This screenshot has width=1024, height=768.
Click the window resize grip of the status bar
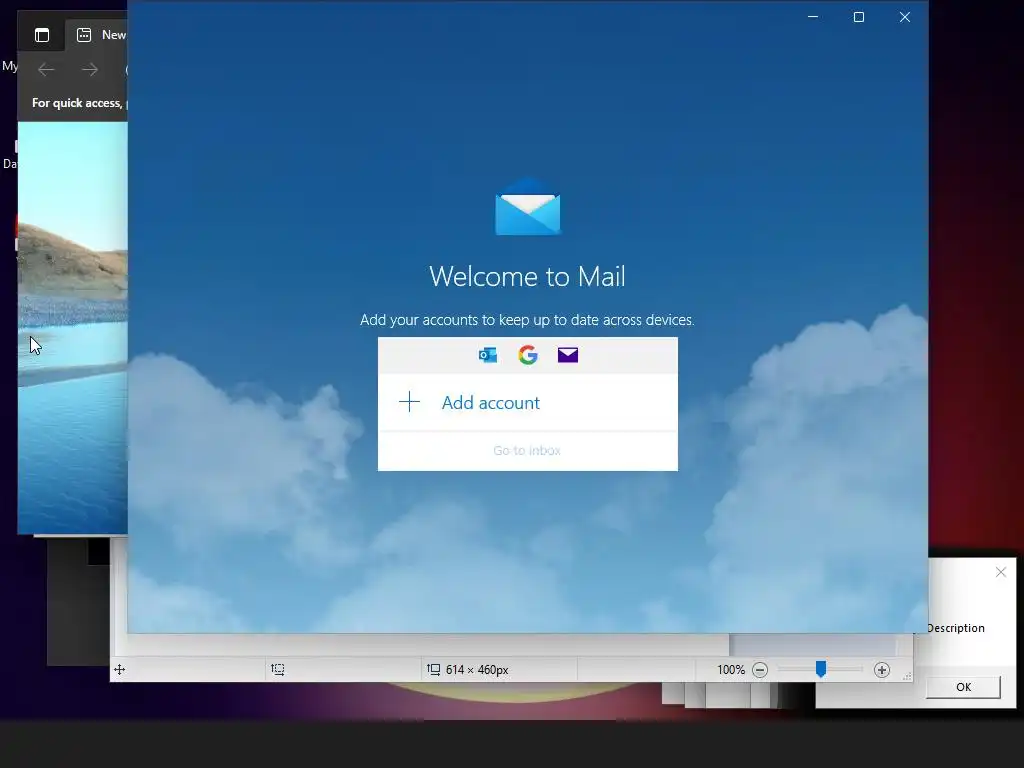point(906,677)
